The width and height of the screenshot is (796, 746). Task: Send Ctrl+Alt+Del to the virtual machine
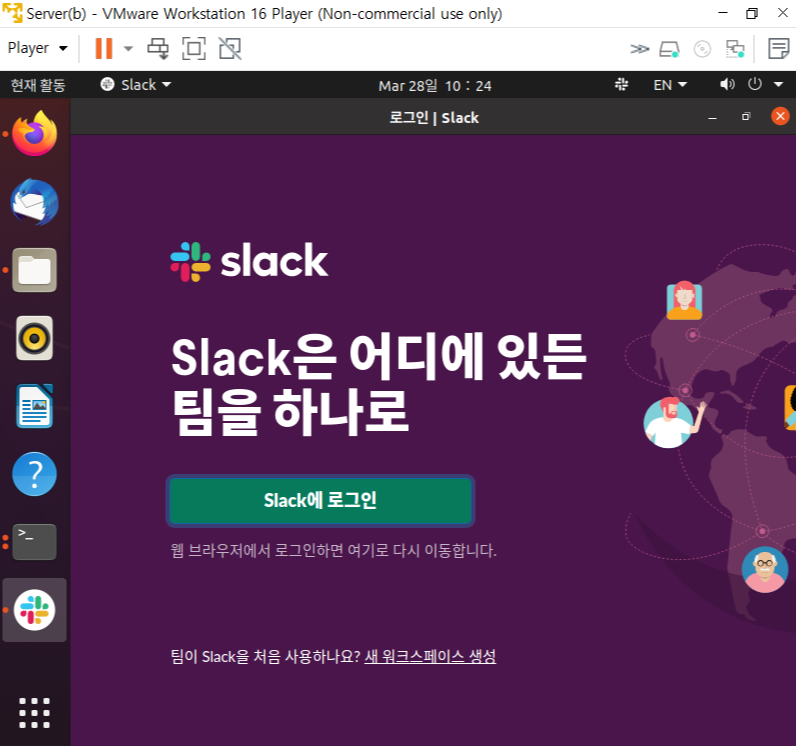[158, 49]
